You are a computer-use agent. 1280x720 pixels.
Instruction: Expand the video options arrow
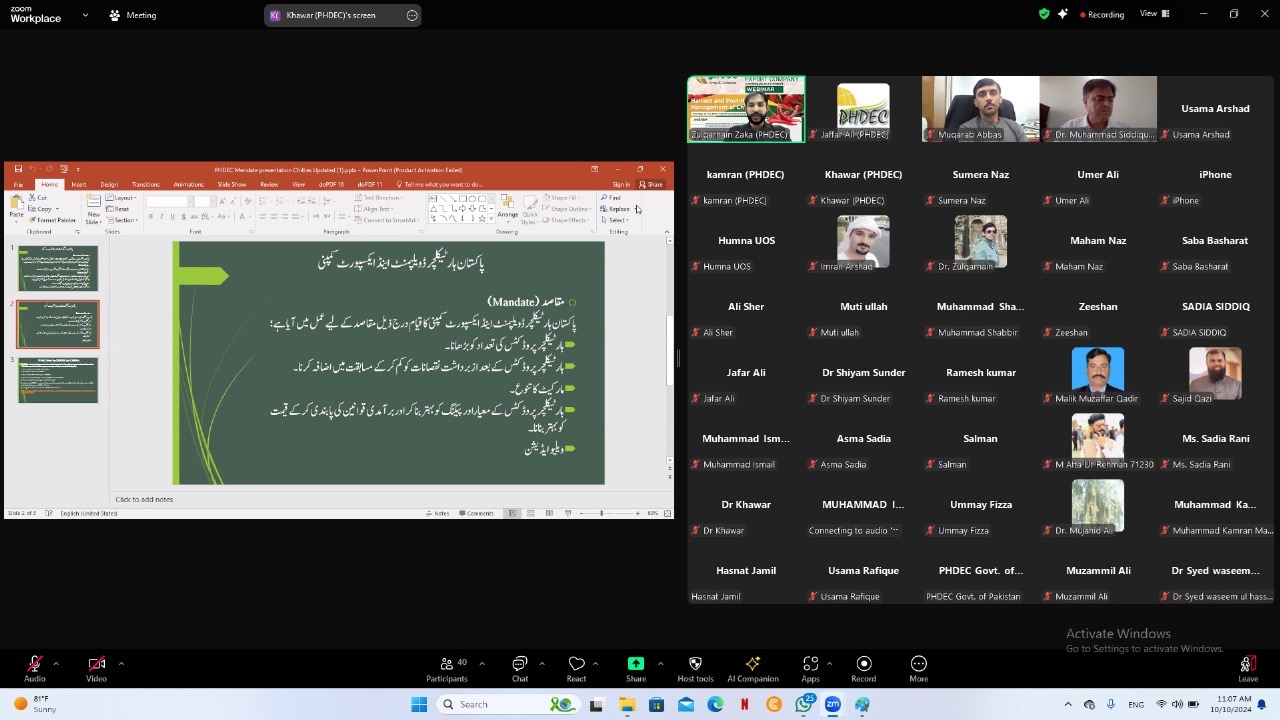click(121, 663)
